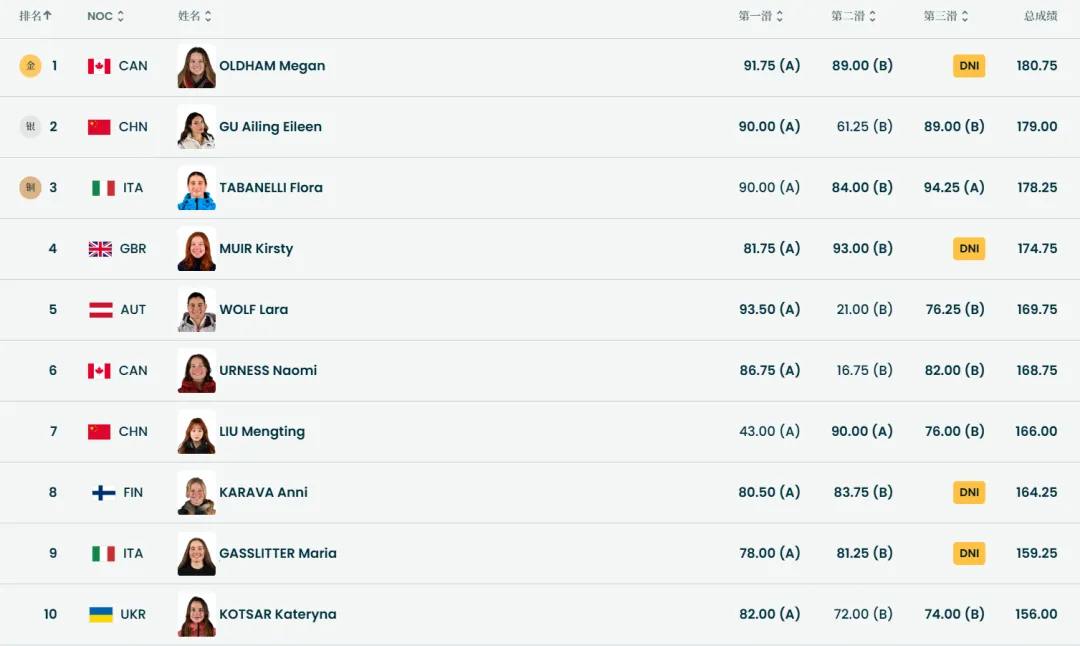Click the Great Britain flag icon
Screen dimensions: 1080x646
point(100,249)
